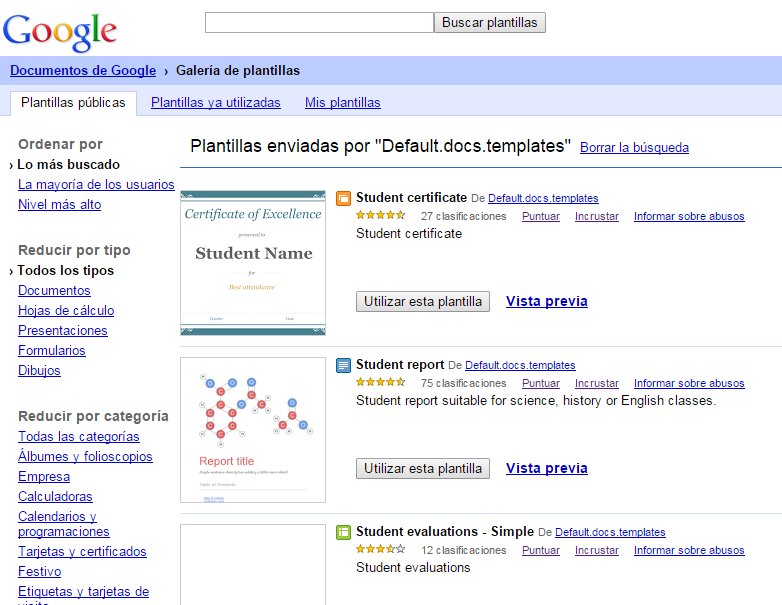Open Default.docs.templates link for Student certificate
The image size is (782, 605).
pyautogui.click(x=543, y=198)
